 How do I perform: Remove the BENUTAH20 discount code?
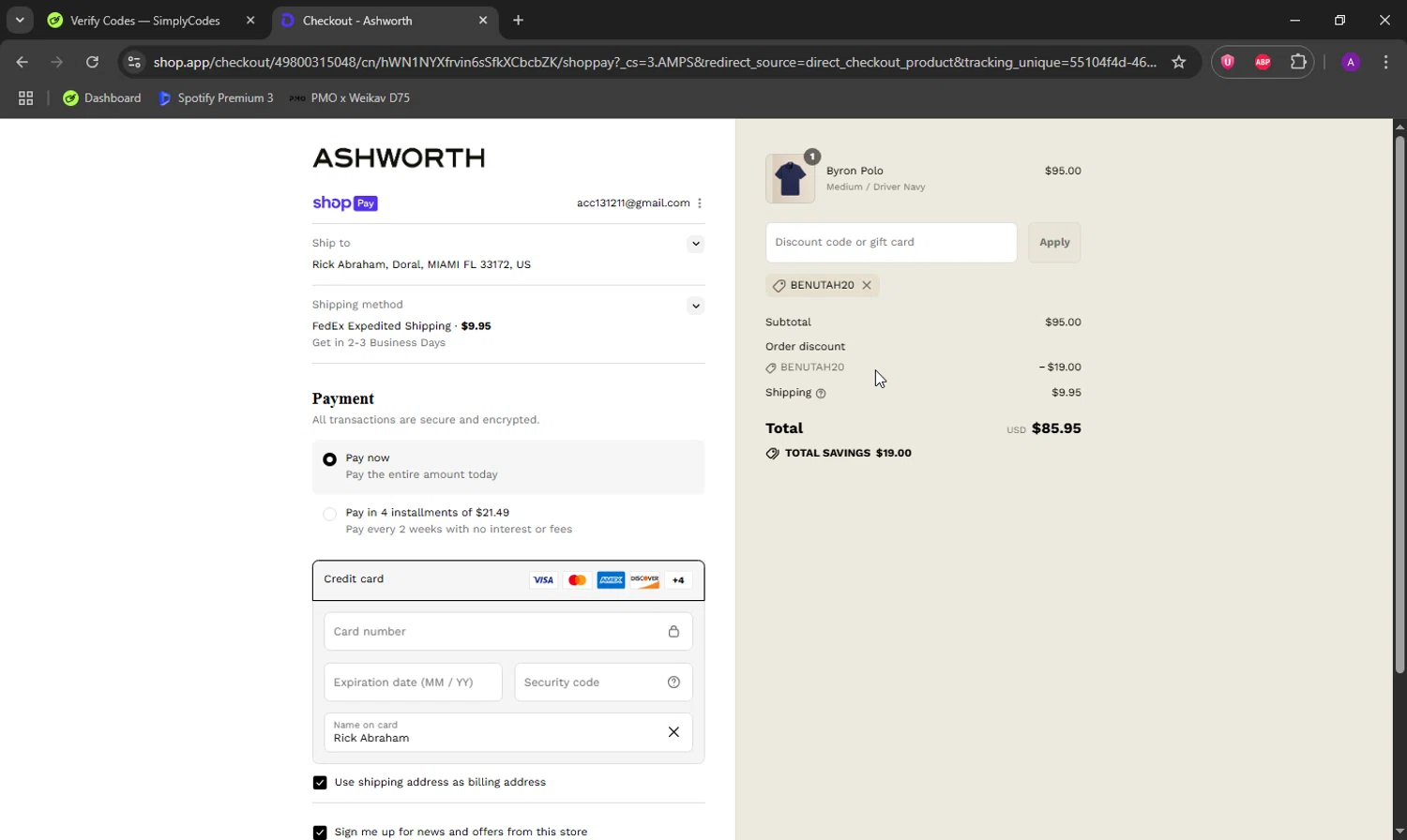click(867, 285)
